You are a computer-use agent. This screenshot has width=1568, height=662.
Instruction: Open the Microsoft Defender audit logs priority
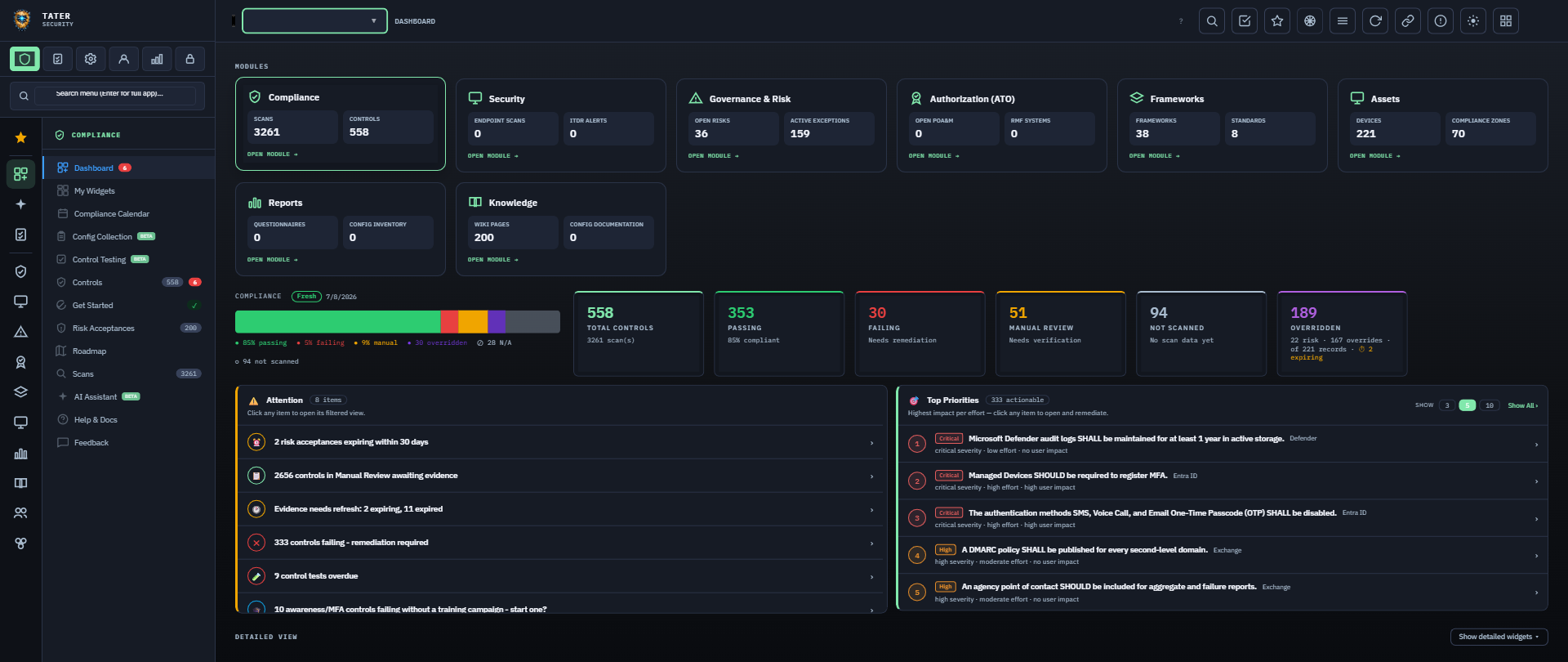[x=1223, y=444]
